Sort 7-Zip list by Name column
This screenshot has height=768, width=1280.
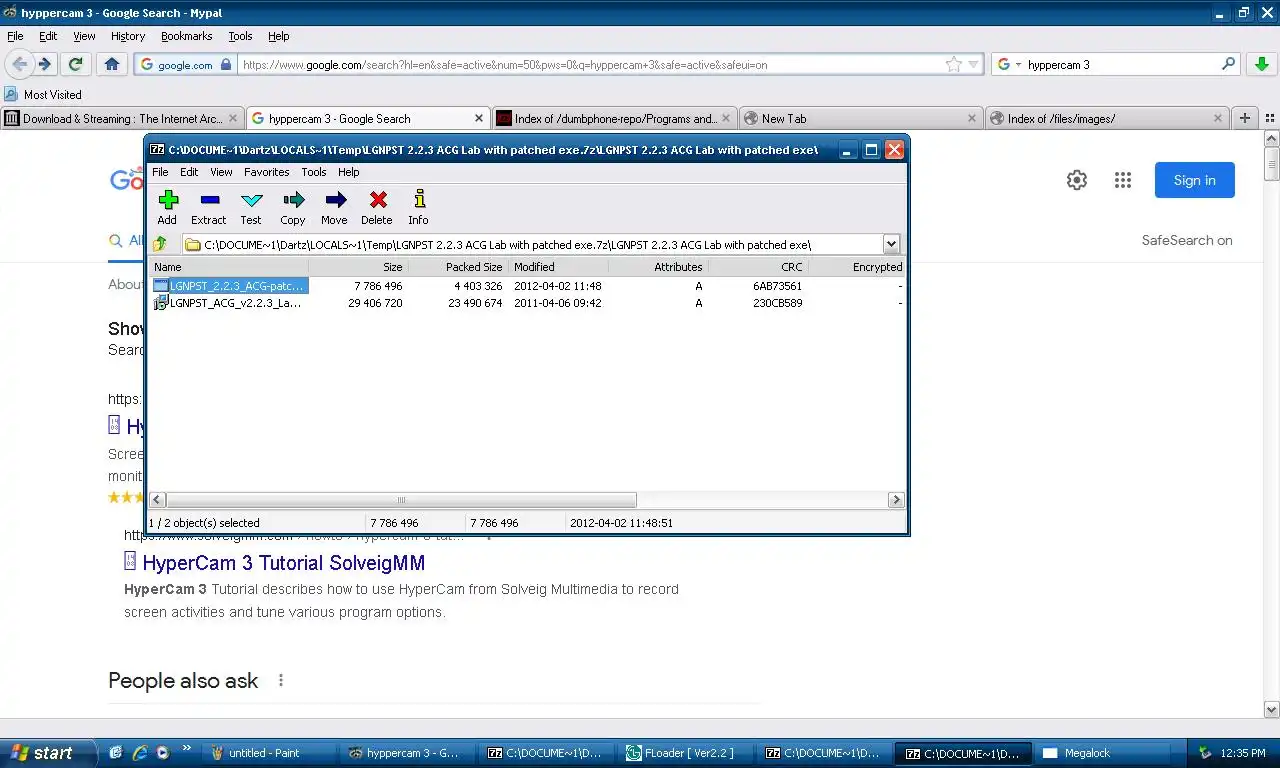(x=228, y=267)
